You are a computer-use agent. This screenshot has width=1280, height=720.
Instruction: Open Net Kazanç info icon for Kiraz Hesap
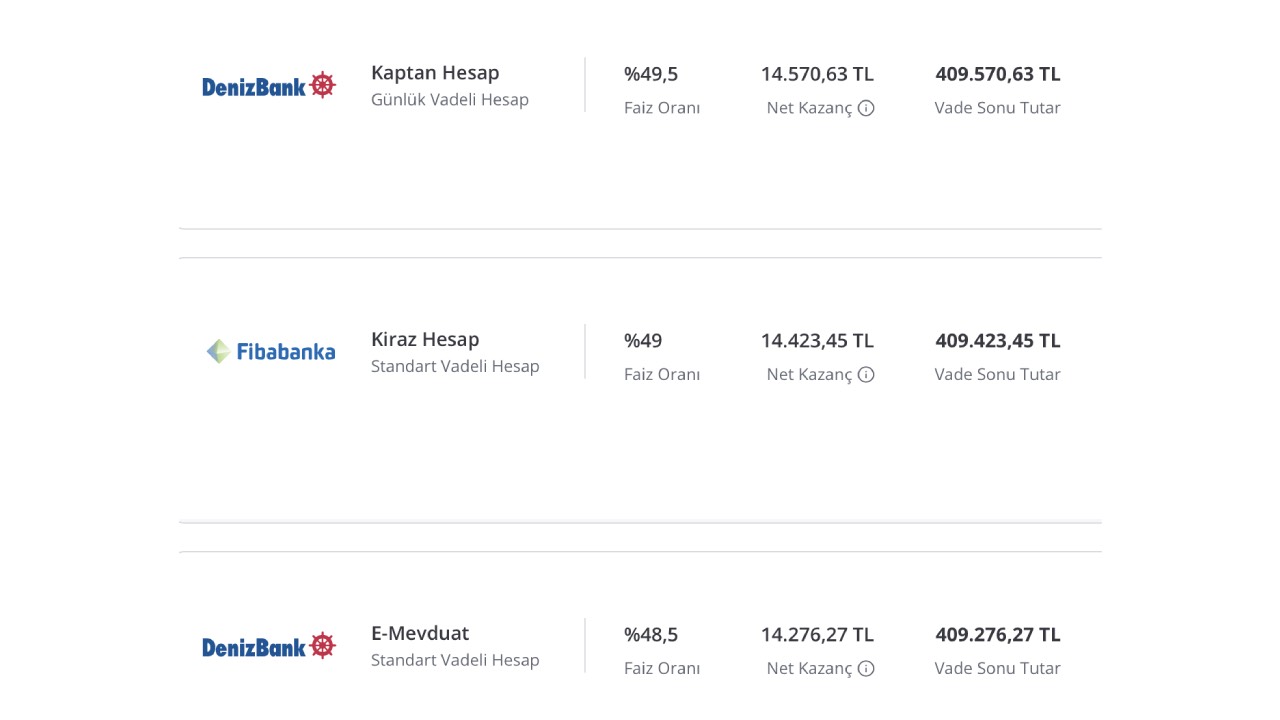[866, 374]
